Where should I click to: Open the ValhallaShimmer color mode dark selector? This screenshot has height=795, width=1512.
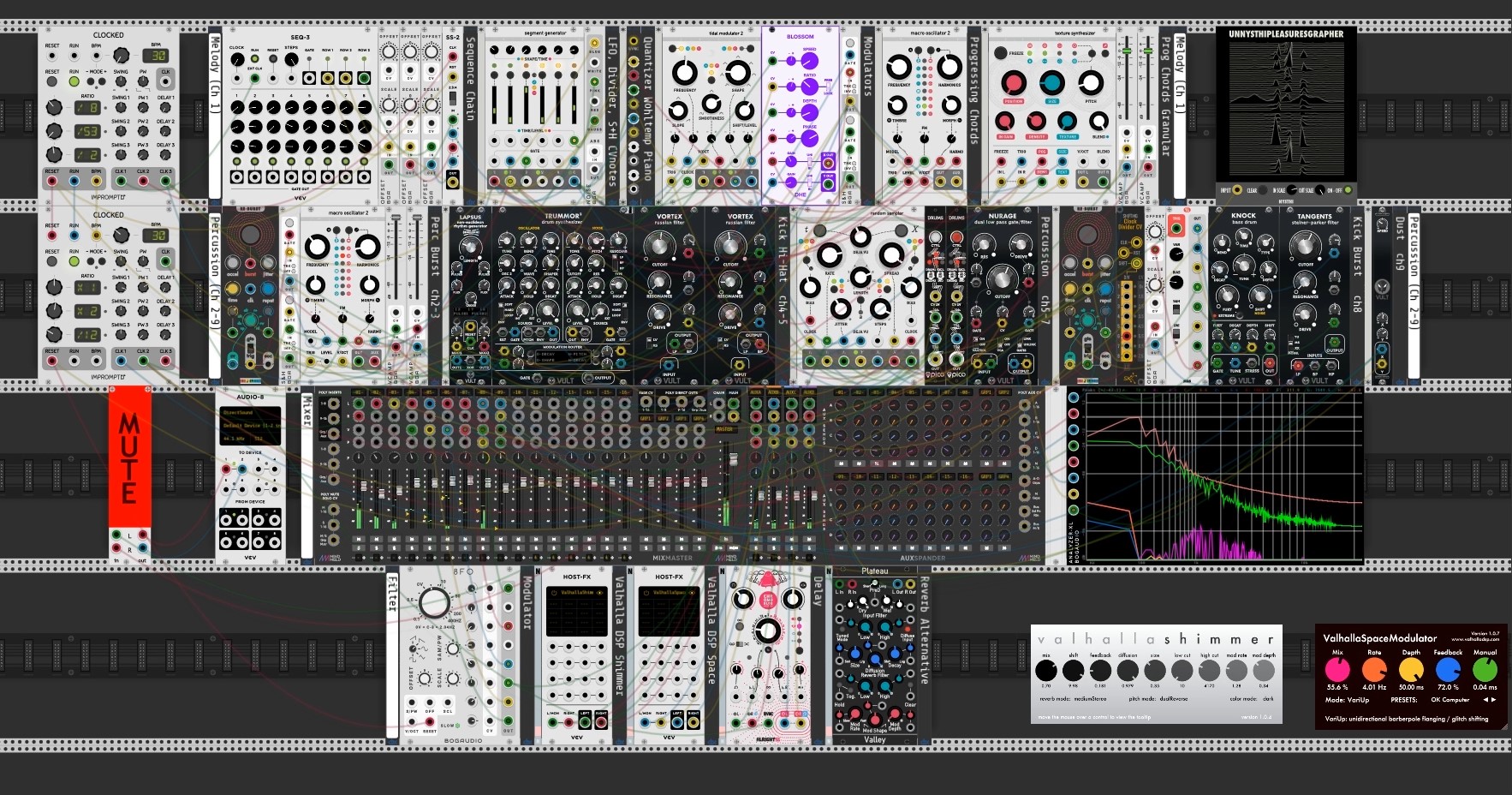[x=1268, y=698]
